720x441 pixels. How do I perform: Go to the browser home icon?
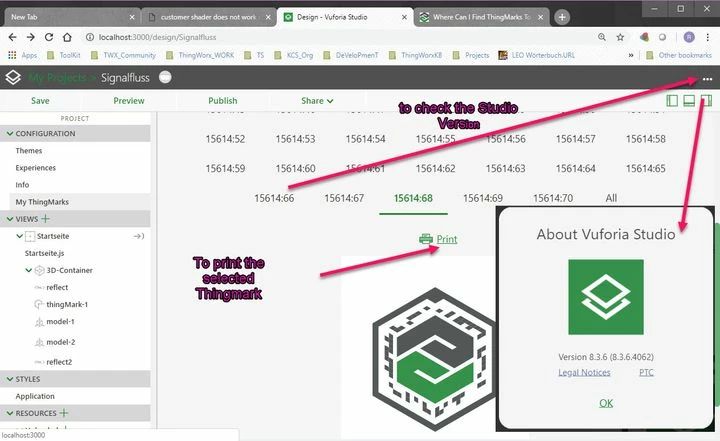pos(67,37)
